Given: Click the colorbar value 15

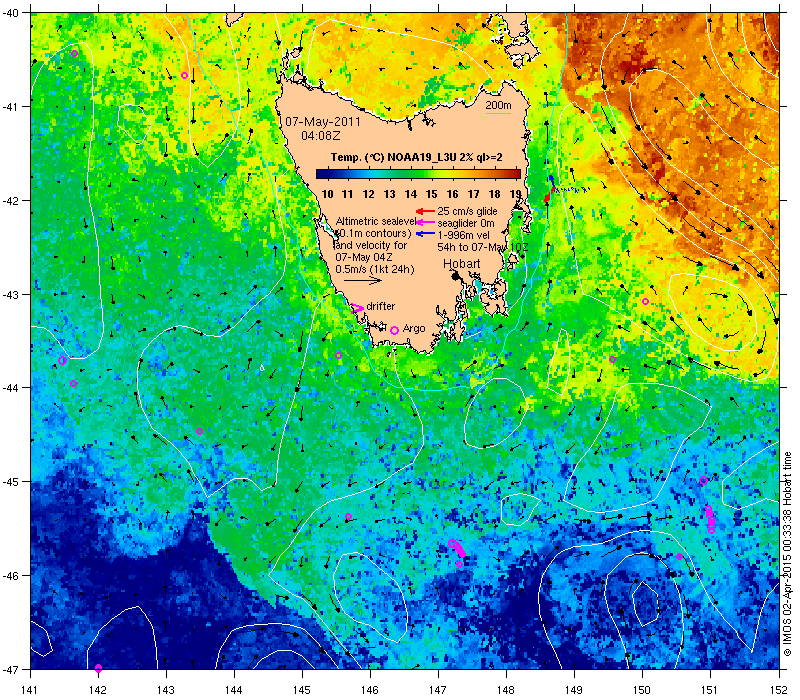Looking at the screenshot, I should 432,194.
